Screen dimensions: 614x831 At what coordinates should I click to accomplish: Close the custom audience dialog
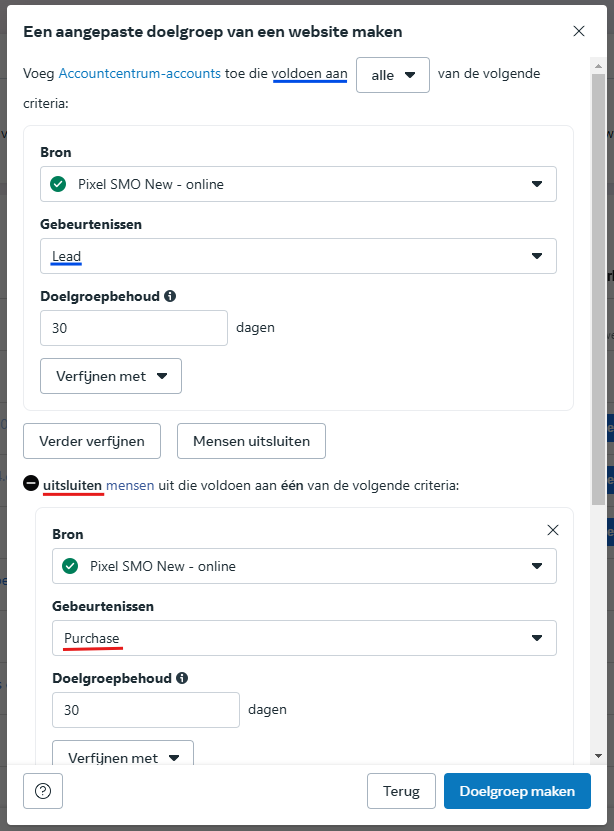(579, 31)
